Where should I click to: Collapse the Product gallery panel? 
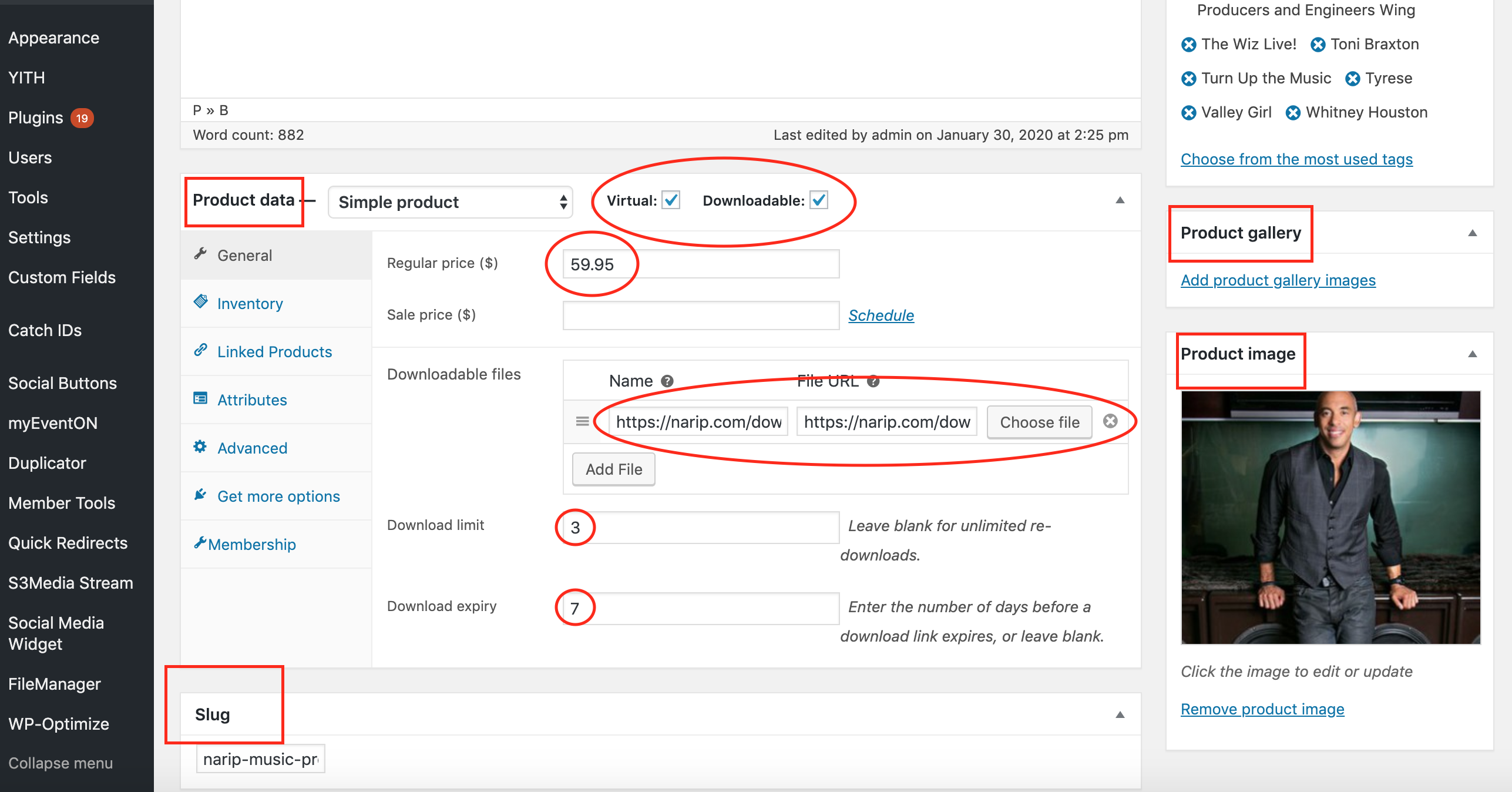[1472, 233]
